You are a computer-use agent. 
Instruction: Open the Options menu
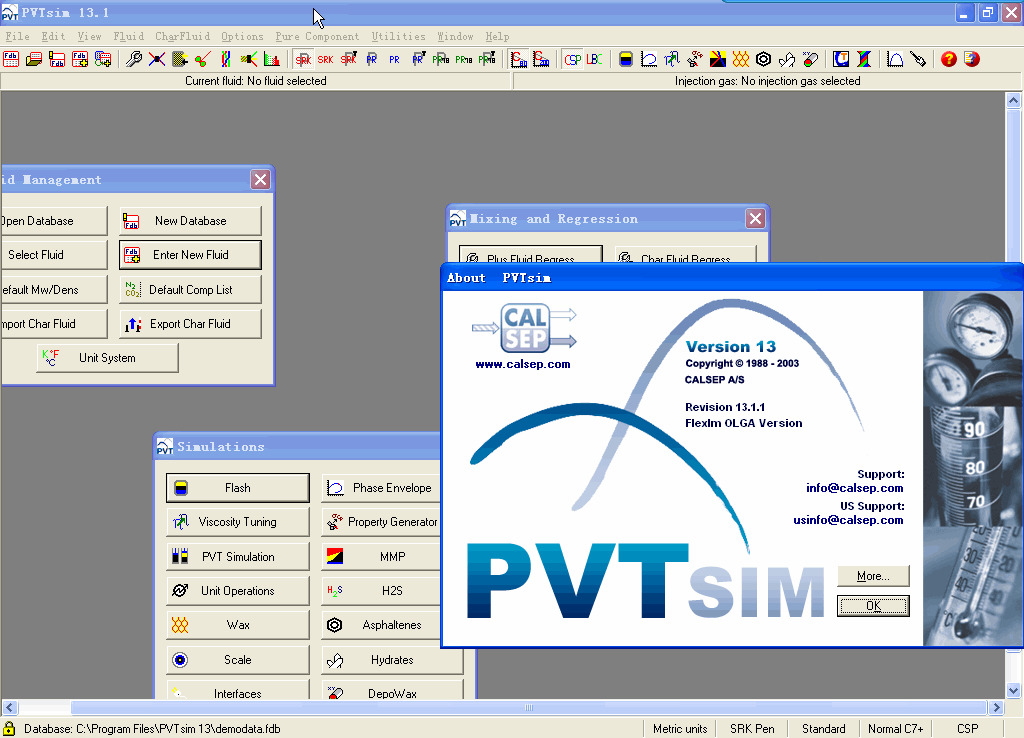tap(242, 37)
